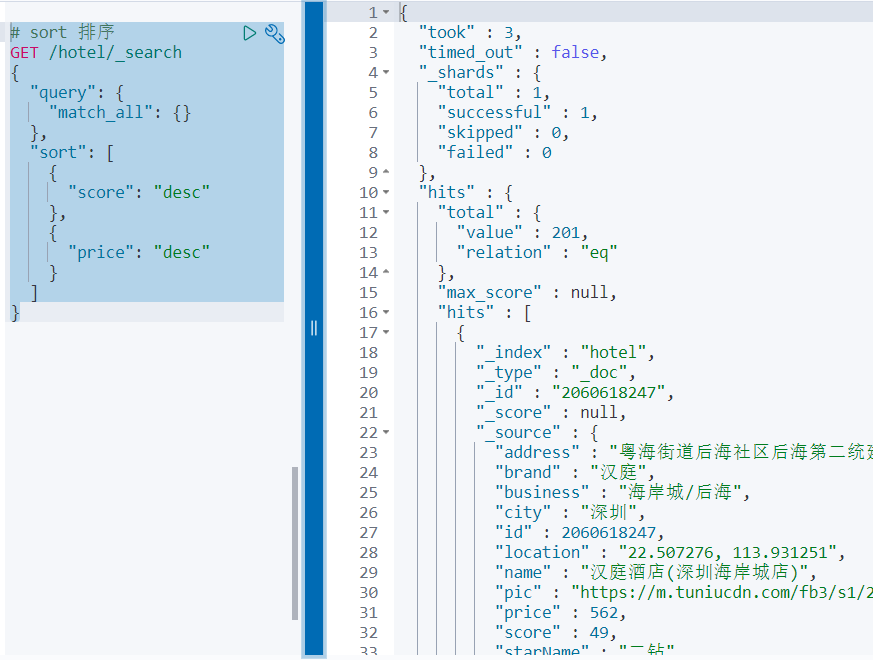Click the location value "22.507276, 113.931251"
Viewport: 873px width, 660px height.
point(728,553)
